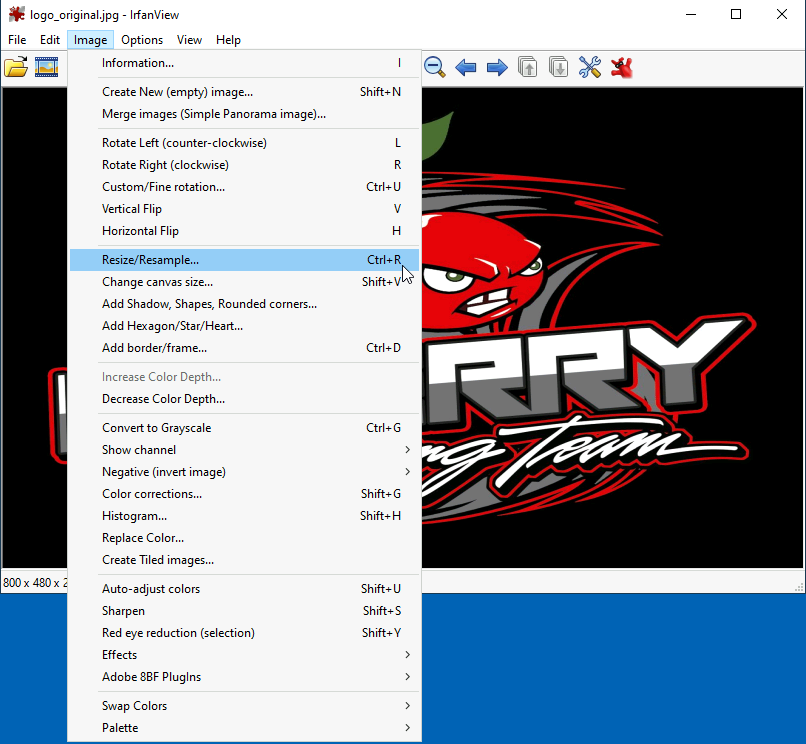The image size is (806, 744).
Task: Expand the Effects submenu
Action: (244, 655)
